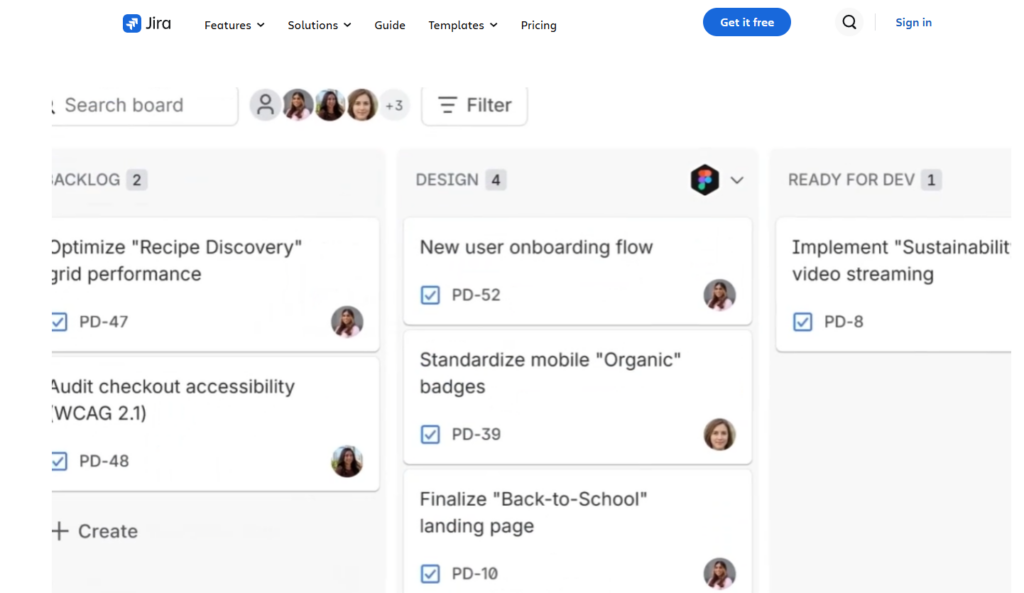This screenshot has width=1024, height=593.
Task: Select the third teammate avatar in filter row
Action: 362,105
